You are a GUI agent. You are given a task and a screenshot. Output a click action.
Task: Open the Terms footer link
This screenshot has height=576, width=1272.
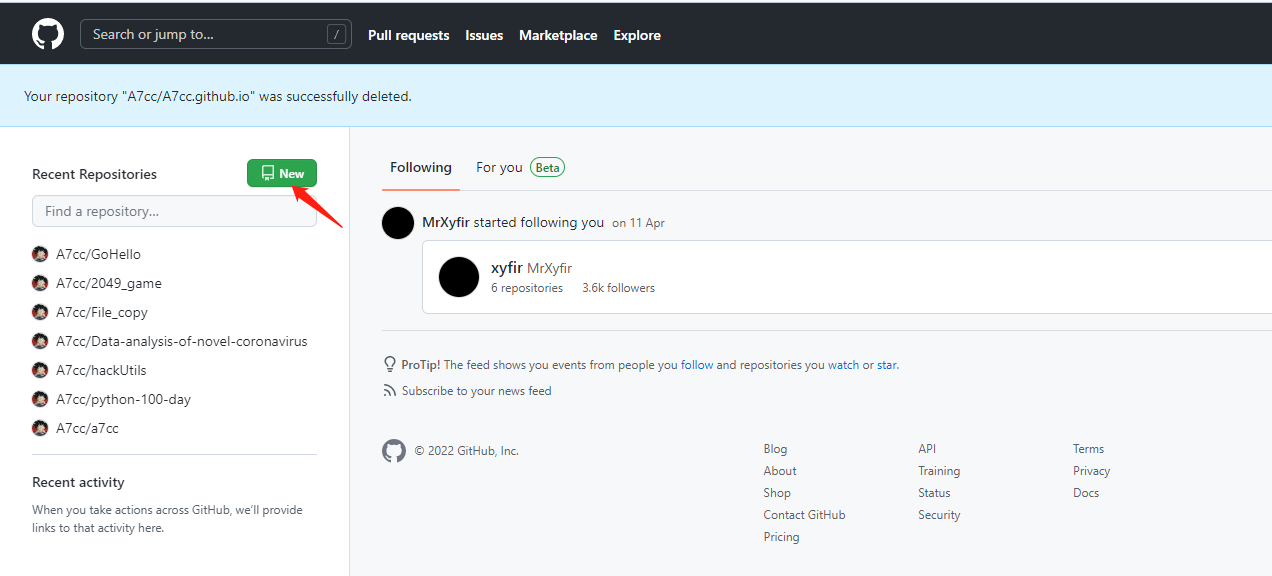tap(1088, 449)
